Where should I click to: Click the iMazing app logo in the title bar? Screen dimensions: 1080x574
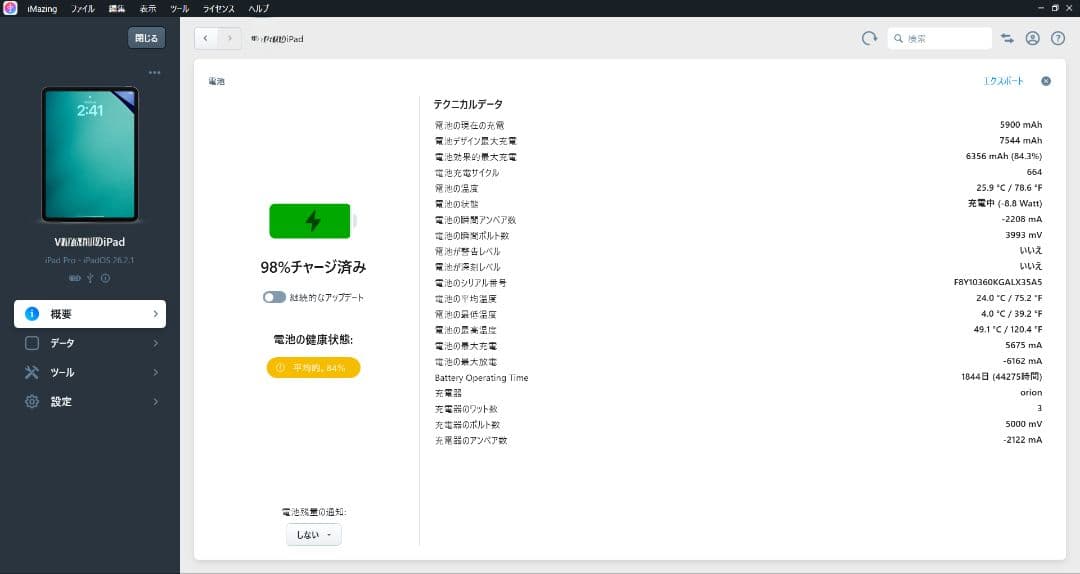tap(10, 8)
